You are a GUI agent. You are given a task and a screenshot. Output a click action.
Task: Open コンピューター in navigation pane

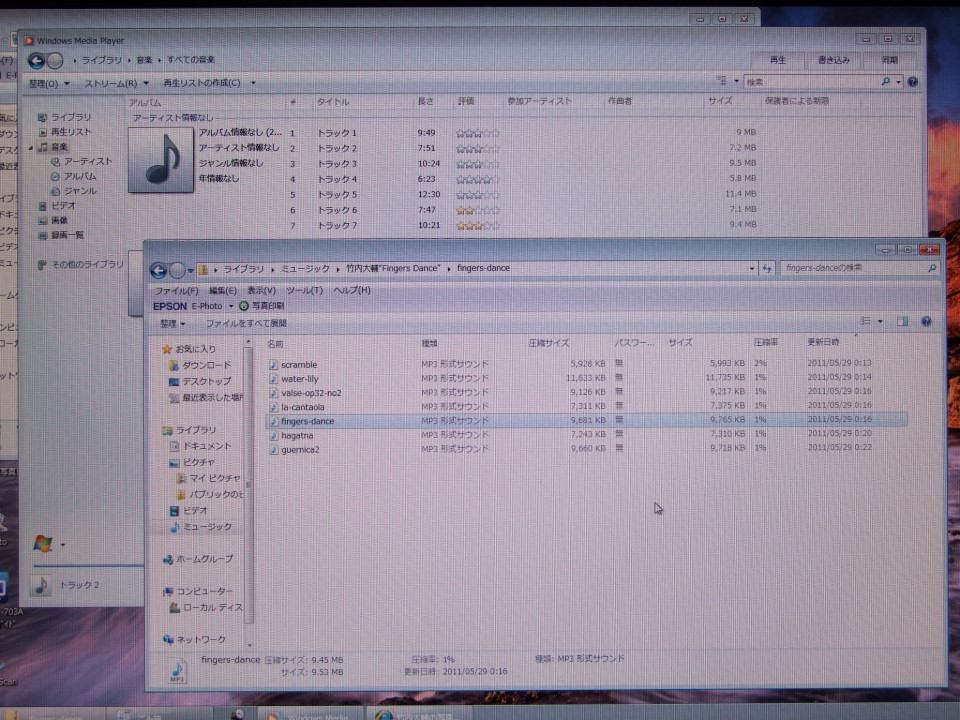pos(198,591)
